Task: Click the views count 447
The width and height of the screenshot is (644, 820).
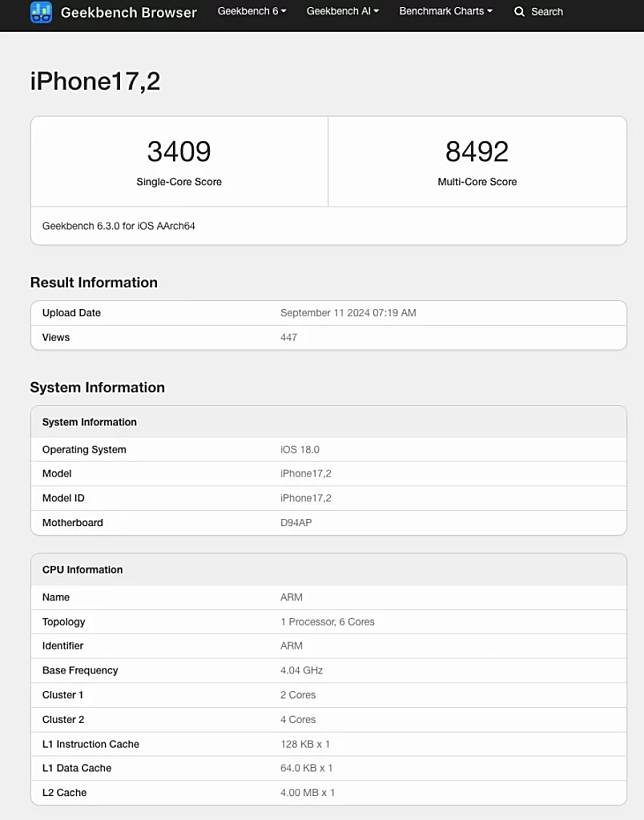Action: click(x=289, y=337)
